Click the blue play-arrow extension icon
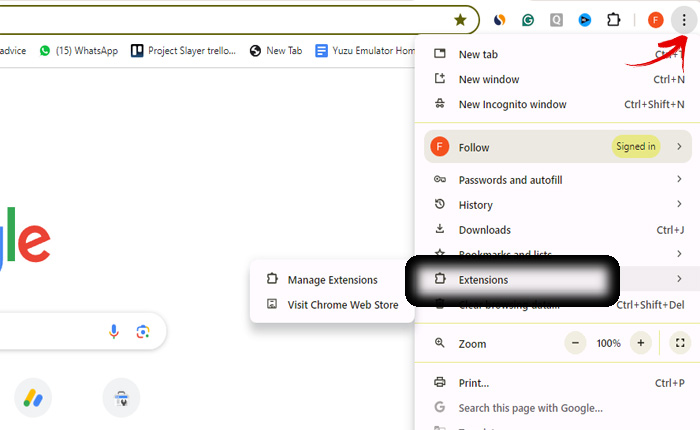 tap(584, 20)
